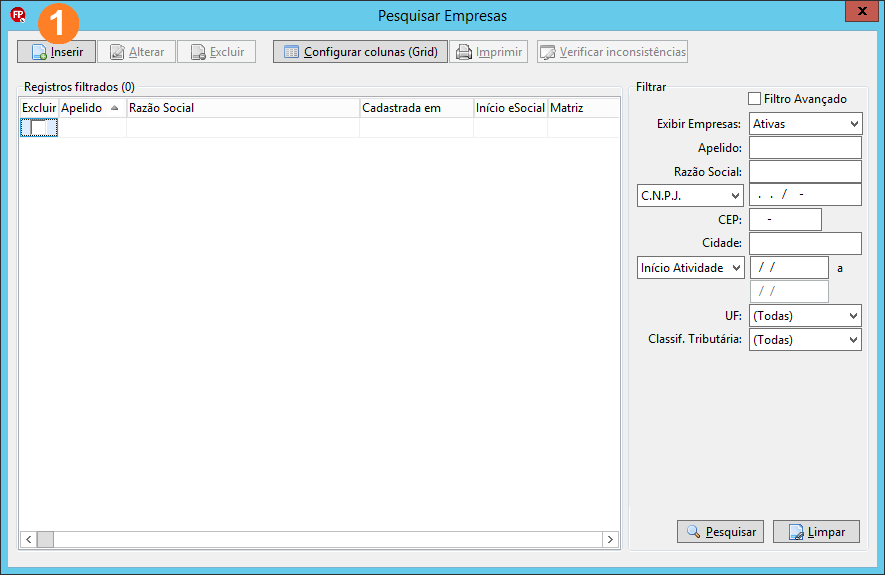The image size is (885, 575).
Task: Toggle the Excluir checkbox in first grid row
Action: coord(38,128)
